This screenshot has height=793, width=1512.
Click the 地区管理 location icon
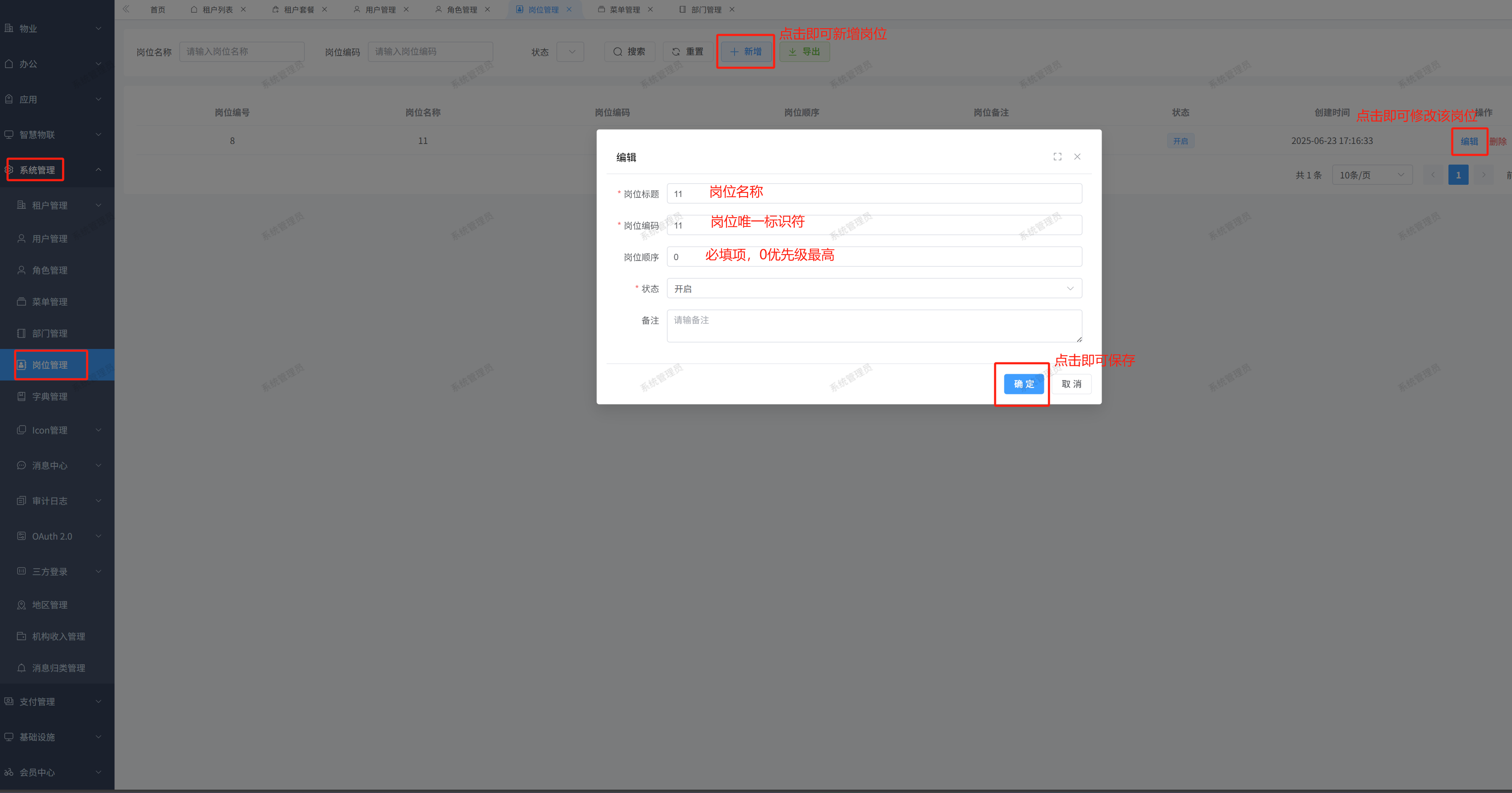coord(22,605)
